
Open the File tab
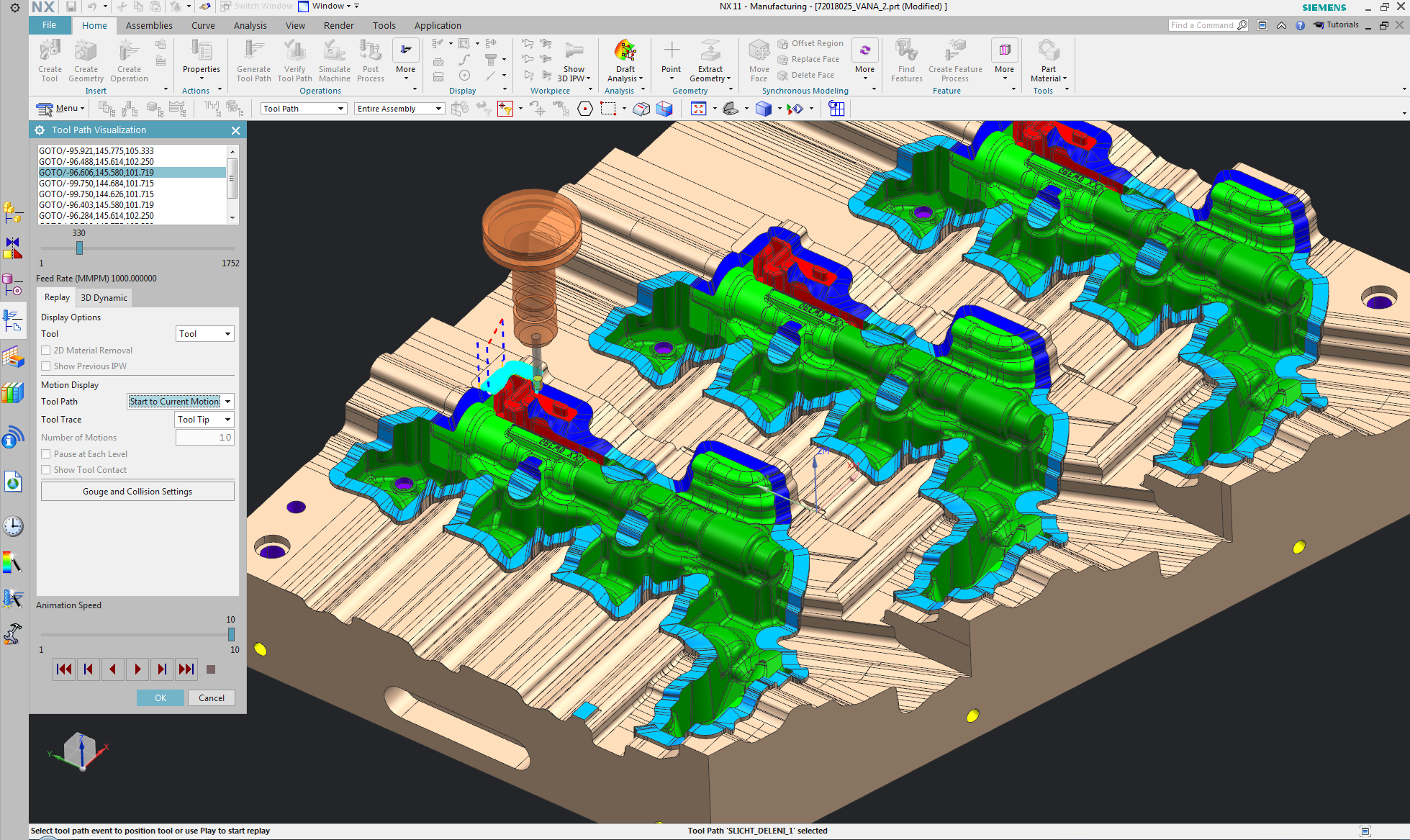[x=49, y=25]
